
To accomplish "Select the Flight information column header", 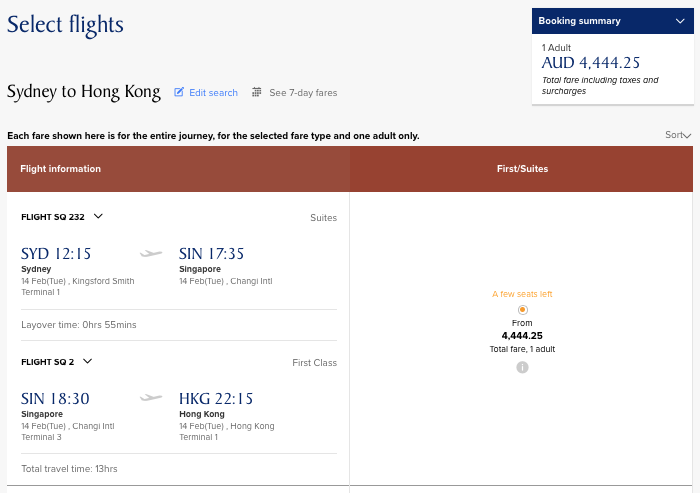I will [x=61, y=169].
